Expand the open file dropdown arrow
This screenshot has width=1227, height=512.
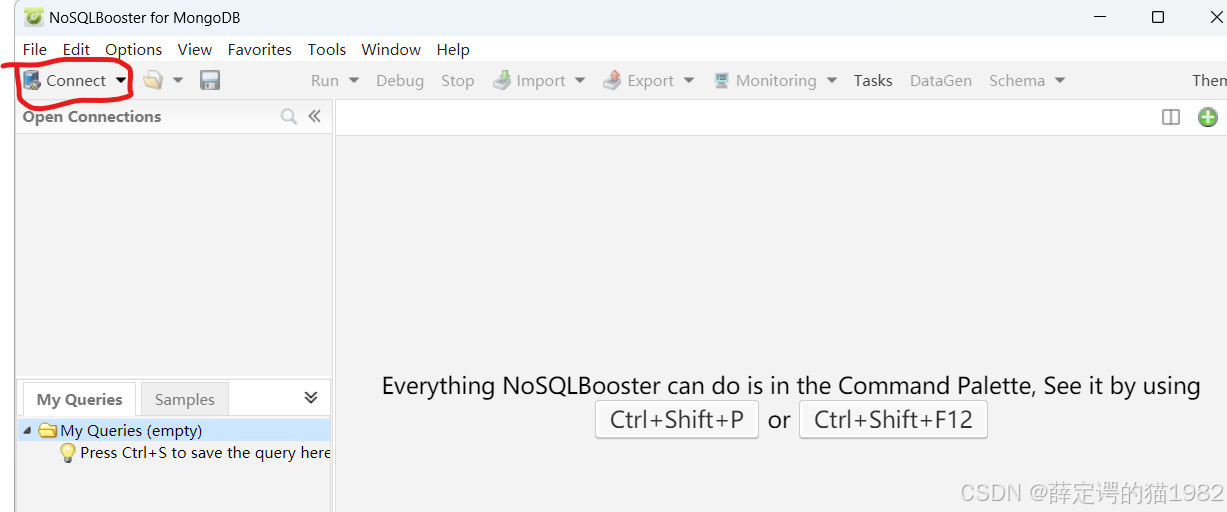[x=178, y=81]
